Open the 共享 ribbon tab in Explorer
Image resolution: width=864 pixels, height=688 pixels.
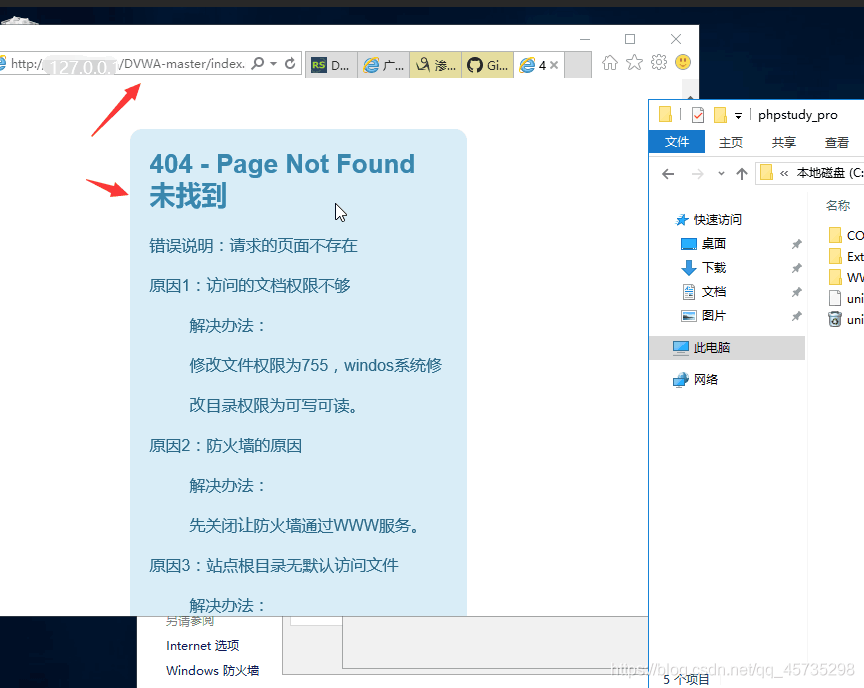coord(784,142)
